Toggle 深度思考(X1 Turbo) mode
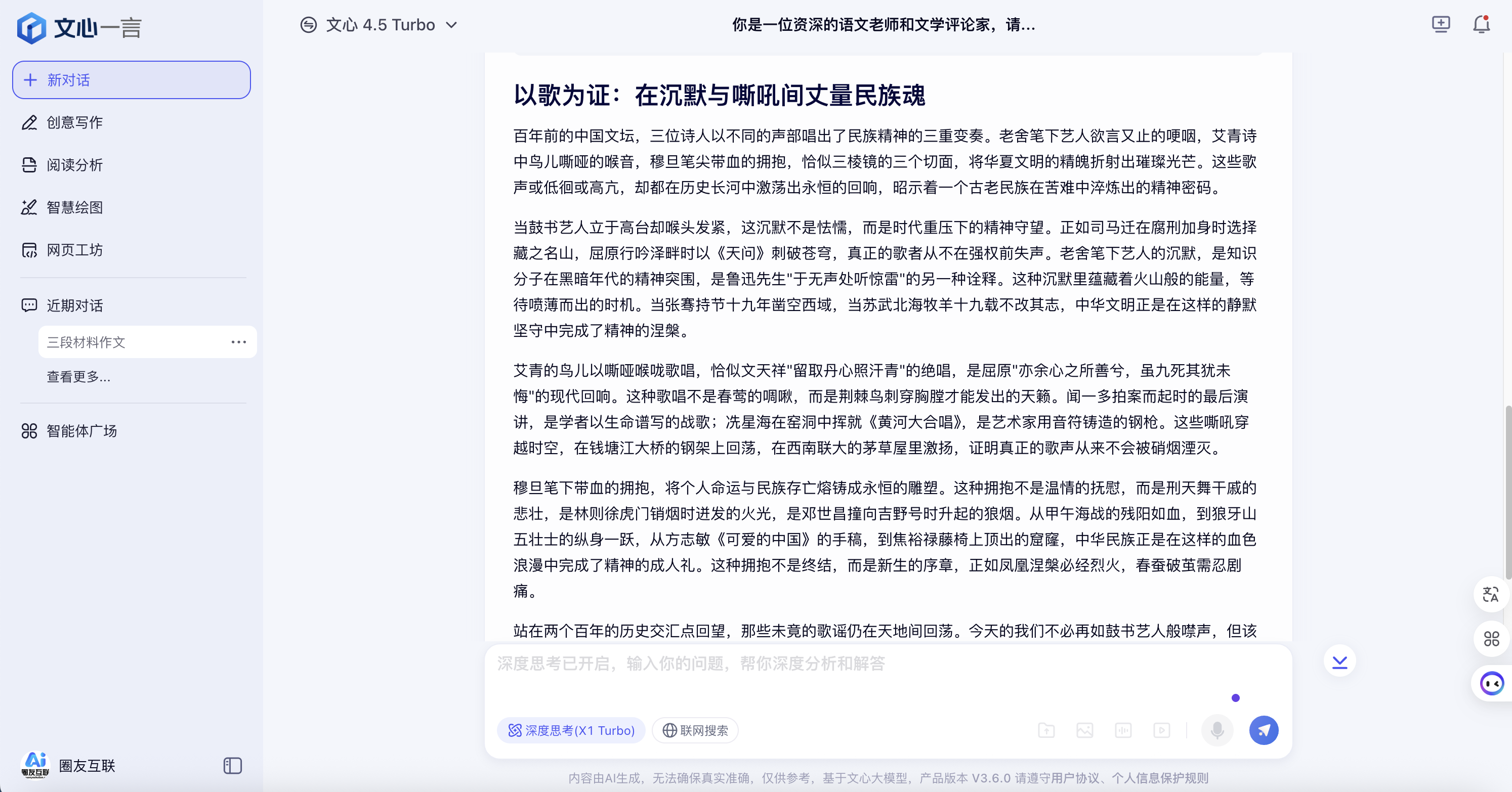The height and width of the screenshot is (792, 1512). 571,730
